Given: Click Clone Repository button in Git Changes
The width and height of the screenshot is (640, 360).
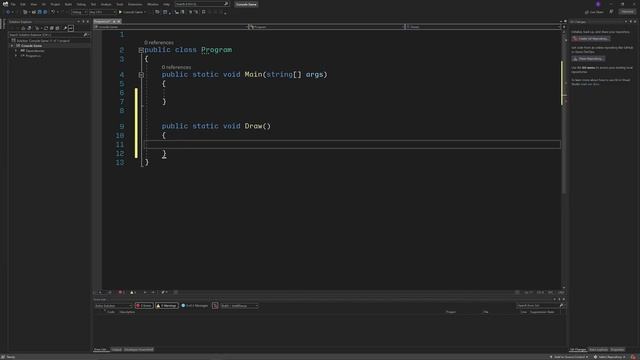Looking at the screenshot, I should click(x=588, y=59).
